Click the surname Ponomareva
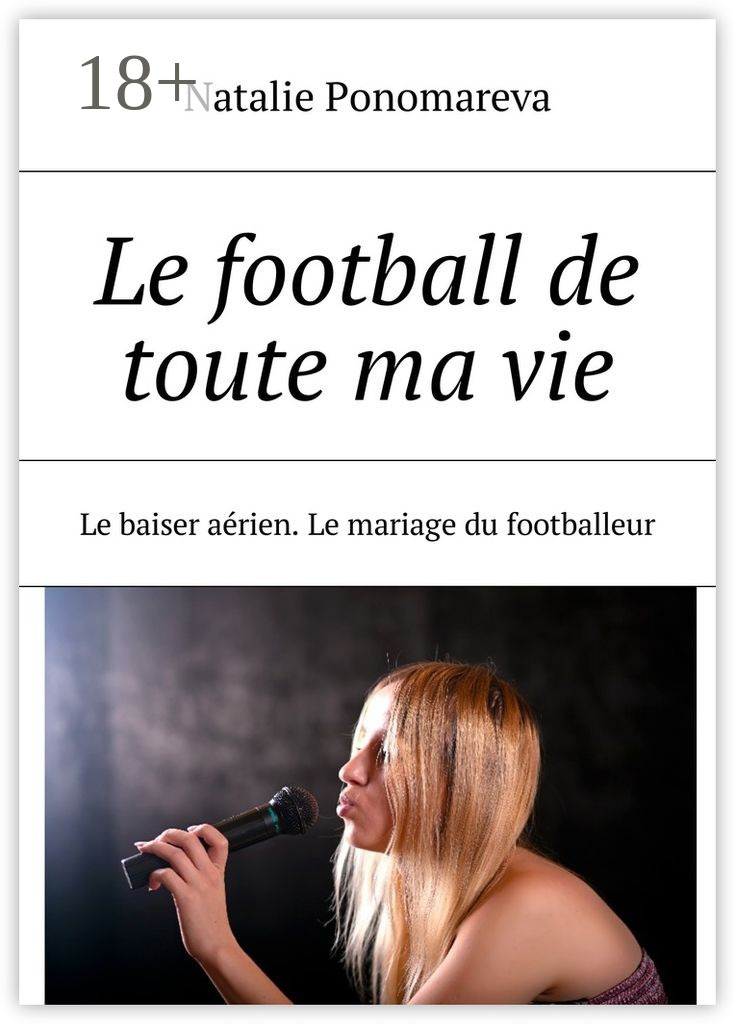The height and width of the screenshot is (1024, 735). pyautogui.click(x=438, y=99)
